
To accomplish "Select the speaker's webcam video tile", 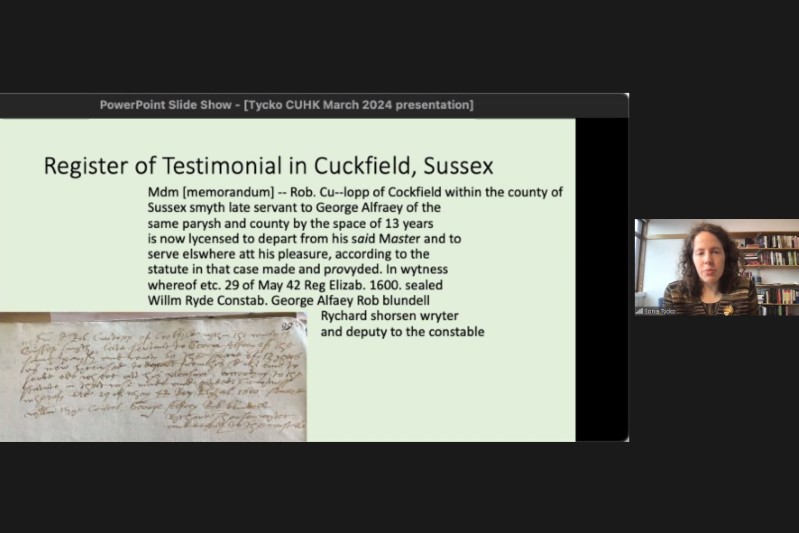I will [716, 267].
